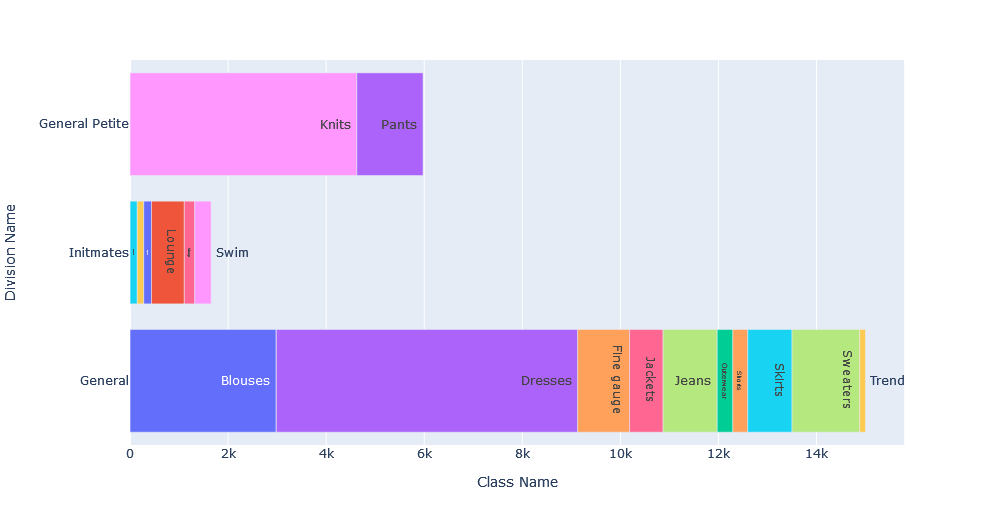Select the dark green Outerwear segment

[x=725, y=380]
